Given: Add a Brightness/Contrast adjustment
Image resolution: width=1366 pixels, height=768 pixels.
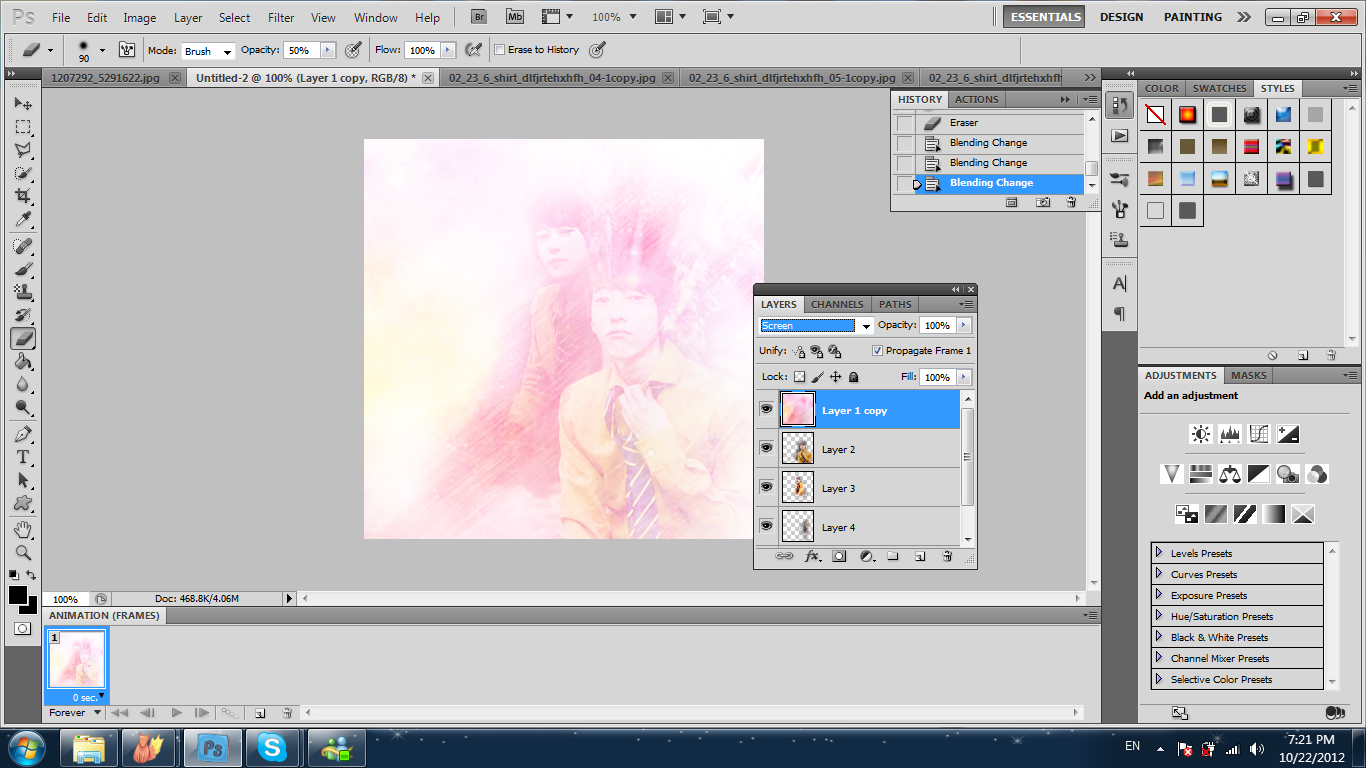Looking at the screenshot, I should click(x=1200, y=434).
